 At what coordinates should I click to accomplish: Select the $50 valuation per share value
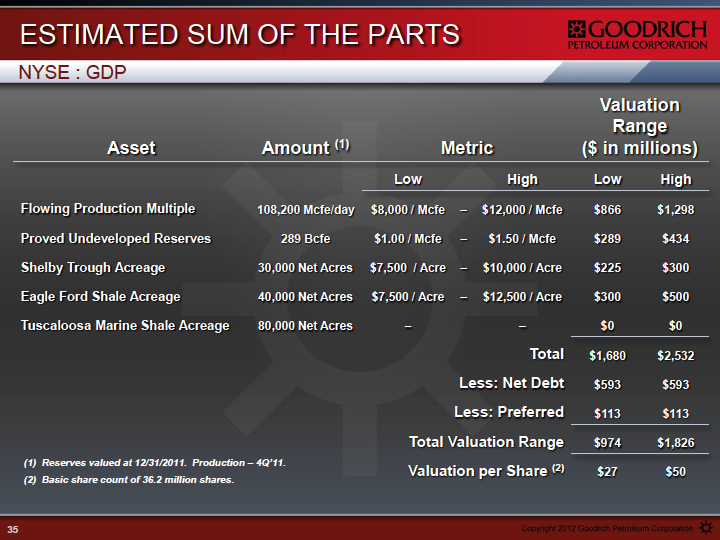[675, 472]
